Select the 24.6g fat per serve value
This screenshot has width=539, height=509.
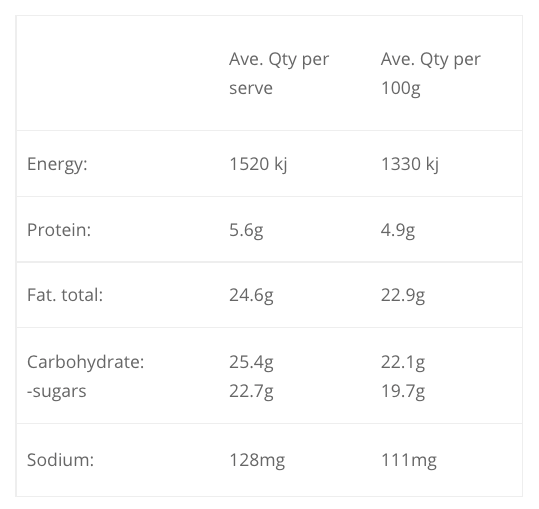tap(251, 296)
